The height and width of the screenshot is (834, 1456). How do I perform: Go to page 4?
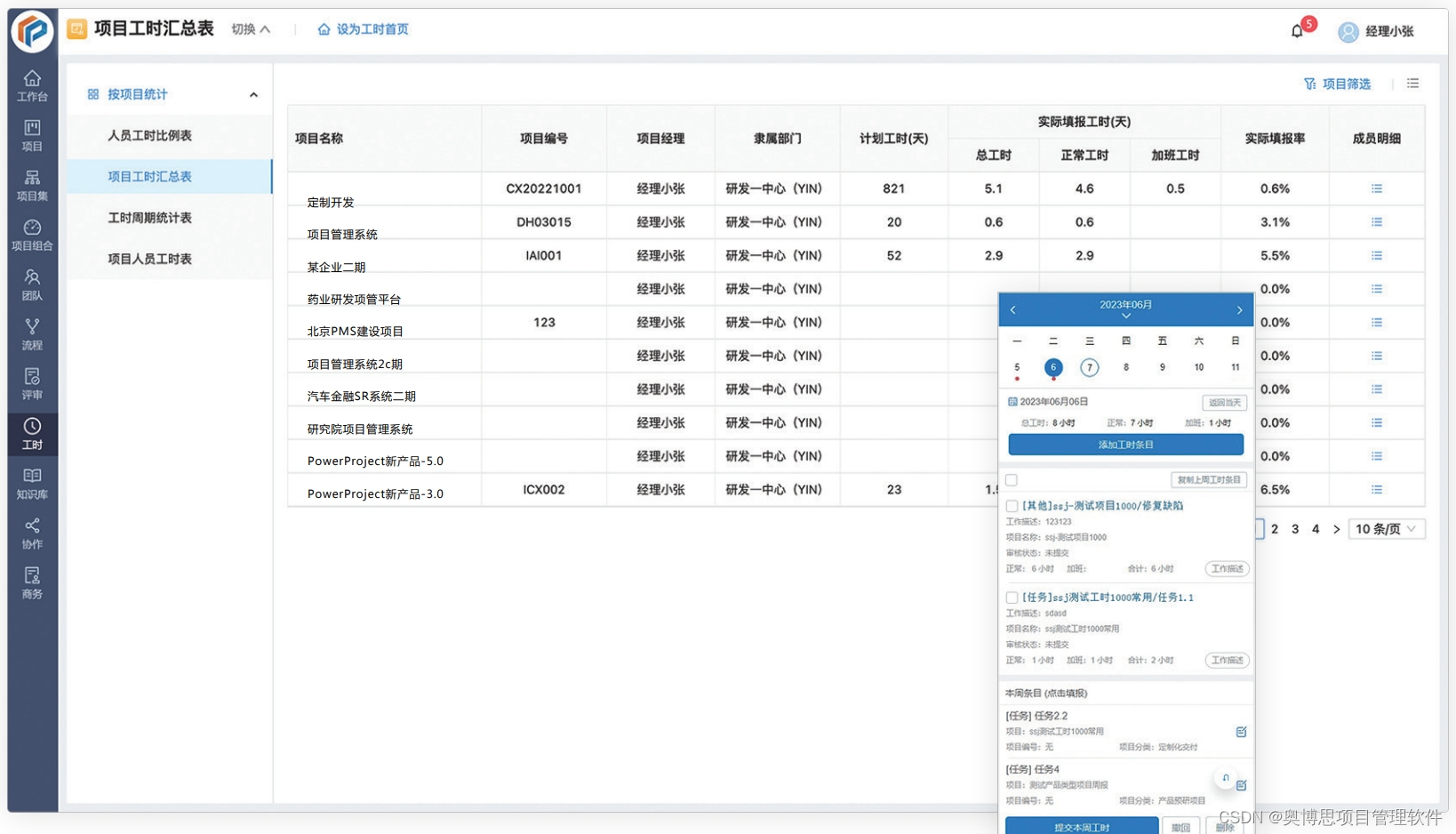[x=1316, y=529]
